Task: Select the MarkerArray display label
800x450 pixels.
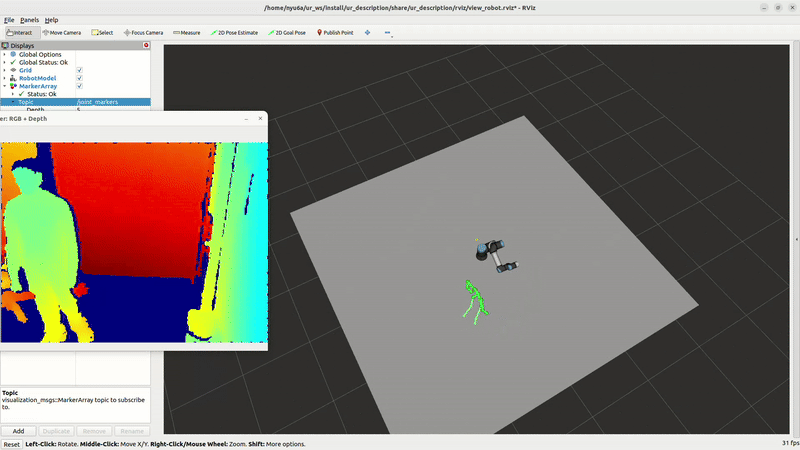Action: point(38,86)
